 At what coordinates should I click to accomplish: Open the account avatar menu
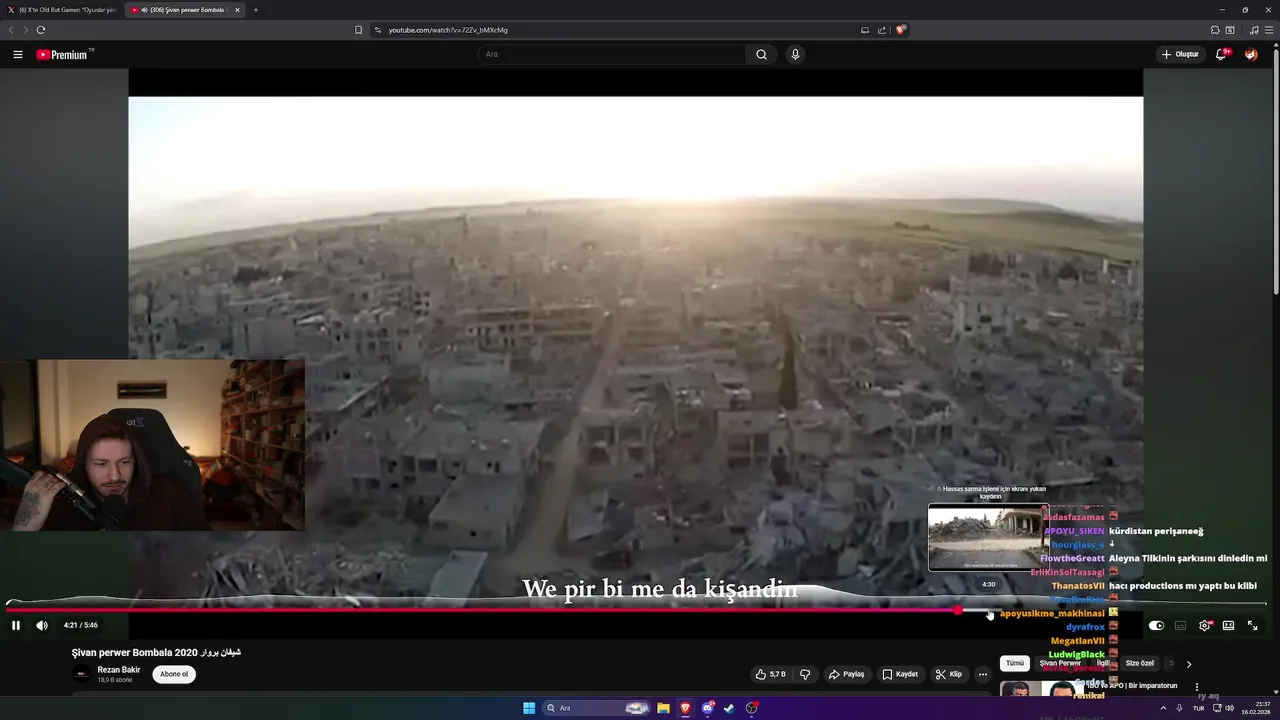[x=1251, y=54]
